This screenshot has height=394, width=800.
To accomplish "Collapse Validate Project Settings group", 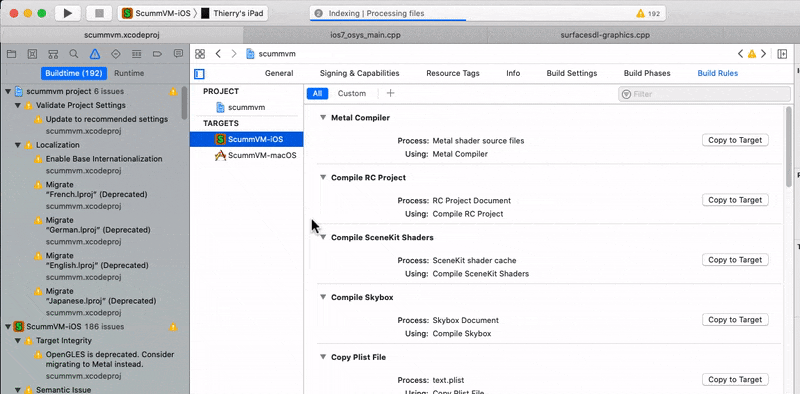I will [x=18, y=106].
